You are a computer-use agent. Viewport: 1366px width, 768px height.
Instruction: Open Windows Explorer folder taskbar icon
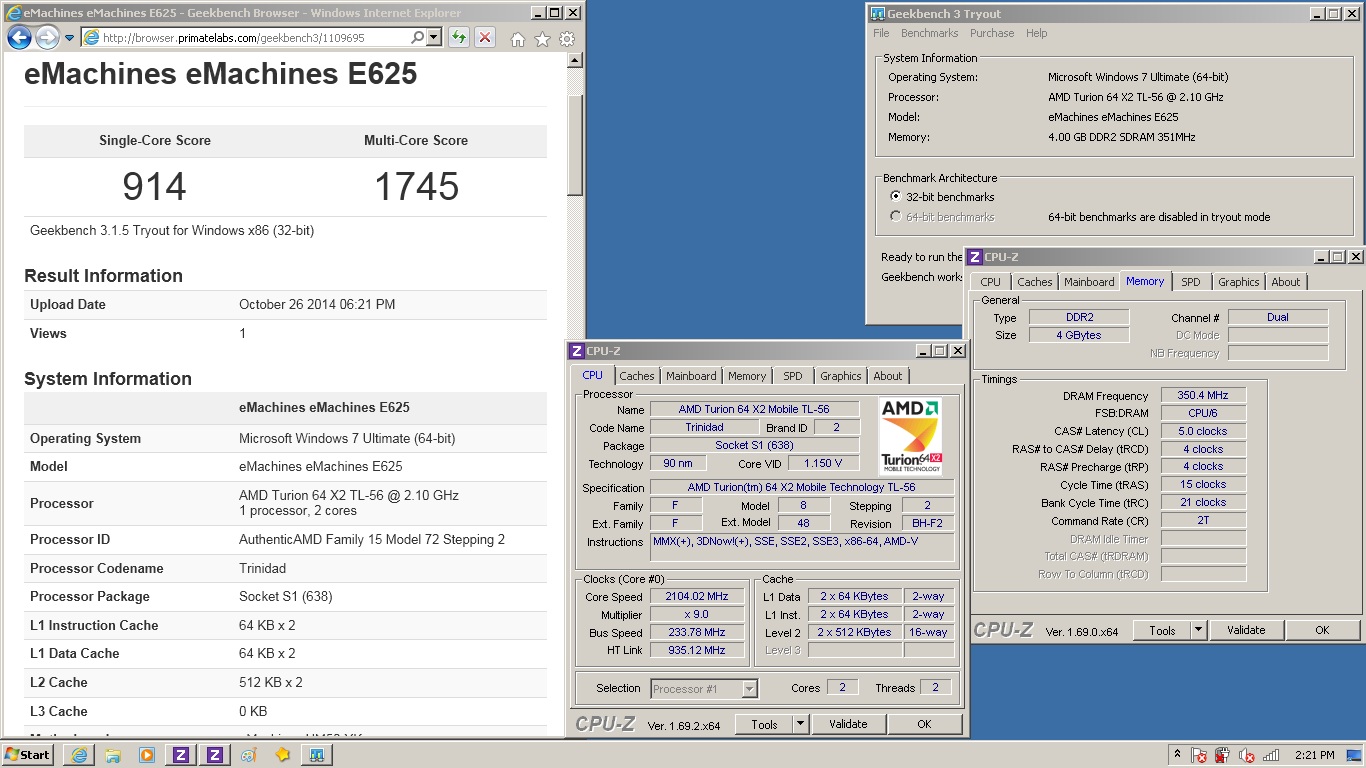point(113,755)
